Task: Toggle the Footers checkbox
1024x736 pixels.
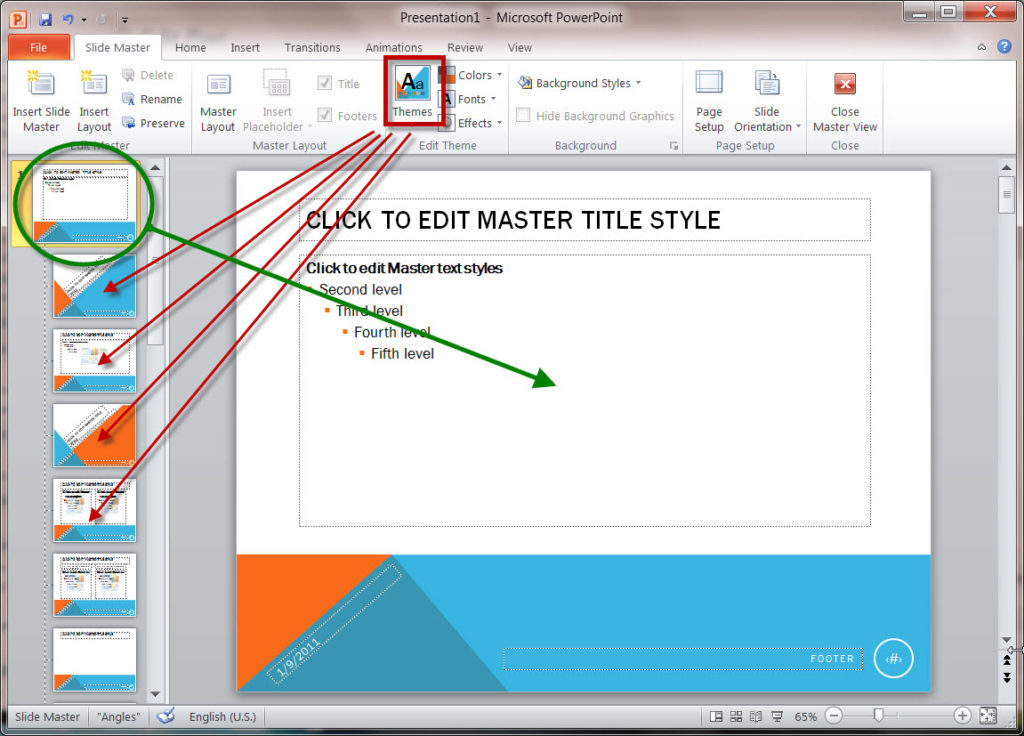Action: [324, 115]
